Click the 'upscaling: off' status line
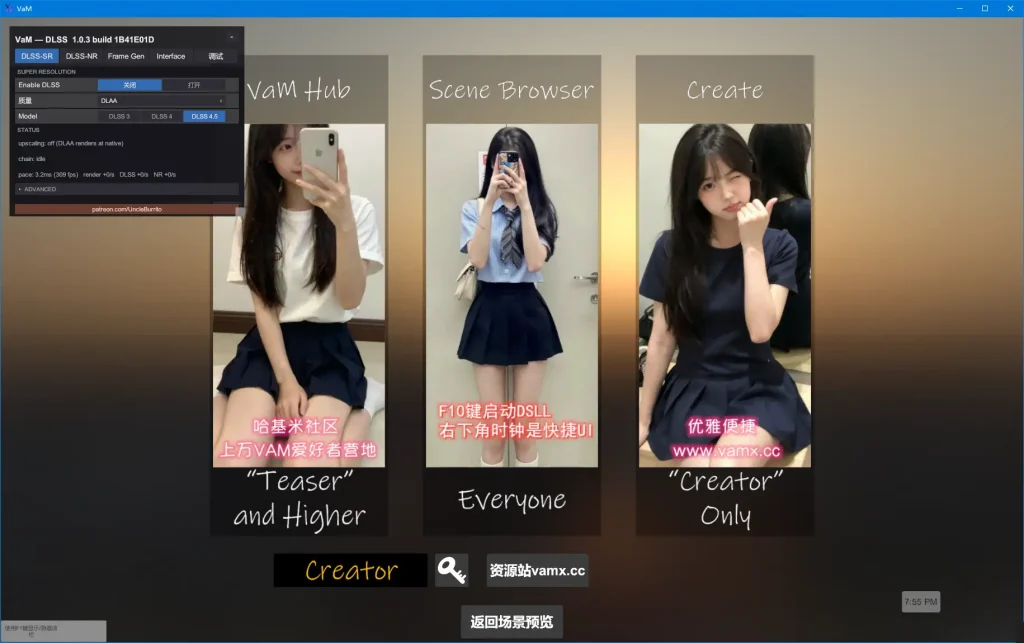 coord(71,143)
